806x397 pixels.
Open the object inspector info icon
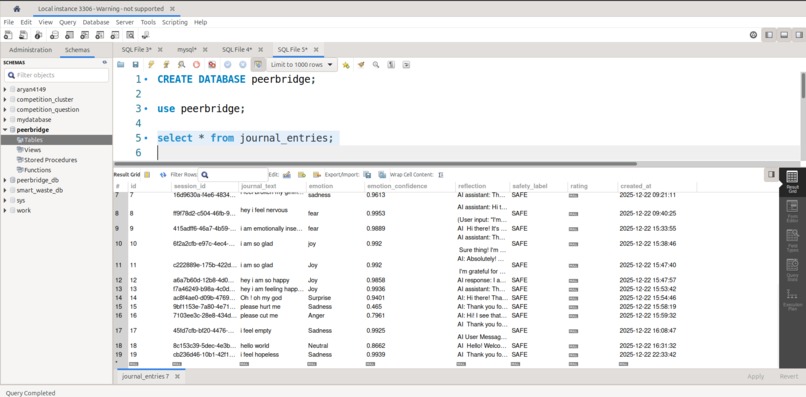click(39, 35)
